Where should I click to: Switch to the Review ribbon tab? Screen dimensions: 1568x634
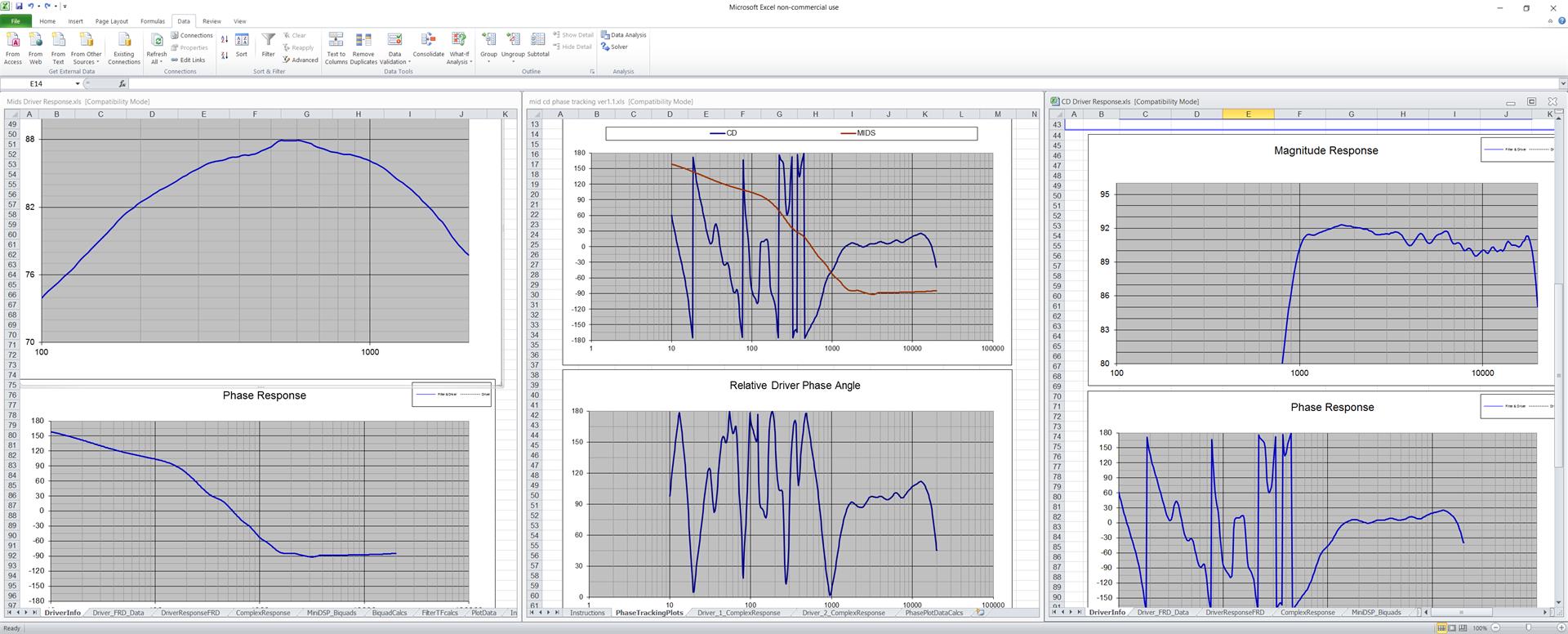(x=212, y=21)
